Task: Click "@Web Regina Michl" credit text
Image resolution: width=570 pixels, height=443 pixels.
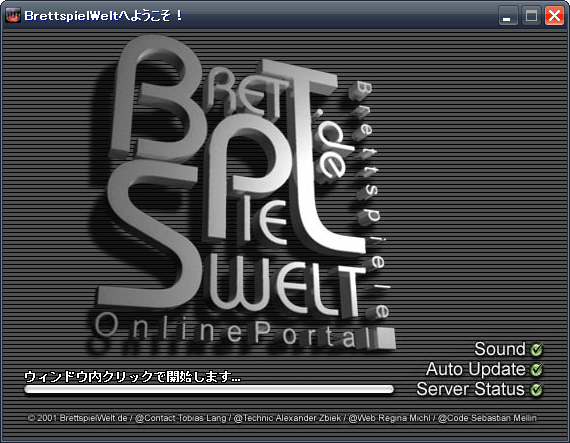Action: pyautogui.click(x=389, y=418)
